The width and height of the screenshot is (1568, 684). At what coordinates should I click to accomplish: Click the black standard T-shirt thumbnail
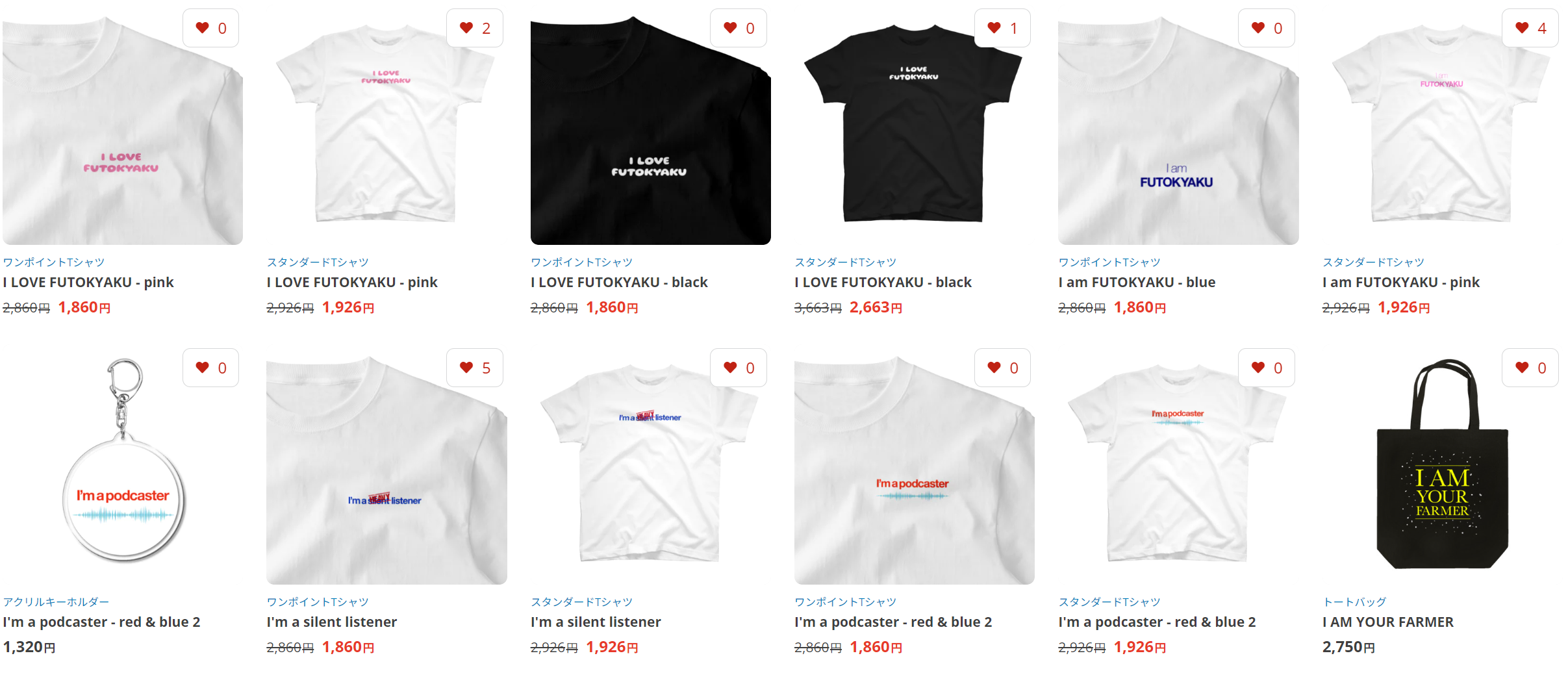coord(914,125)
